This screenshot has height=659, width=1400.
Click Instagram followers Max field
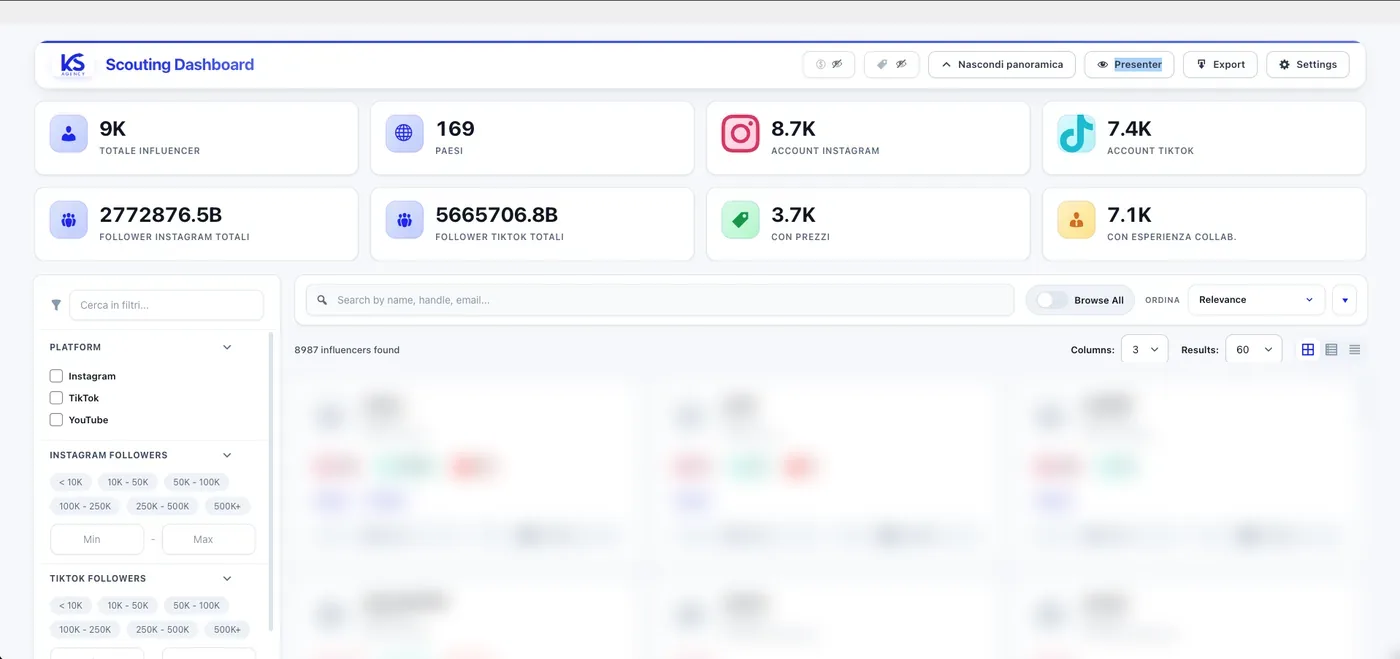coord(208,539)
